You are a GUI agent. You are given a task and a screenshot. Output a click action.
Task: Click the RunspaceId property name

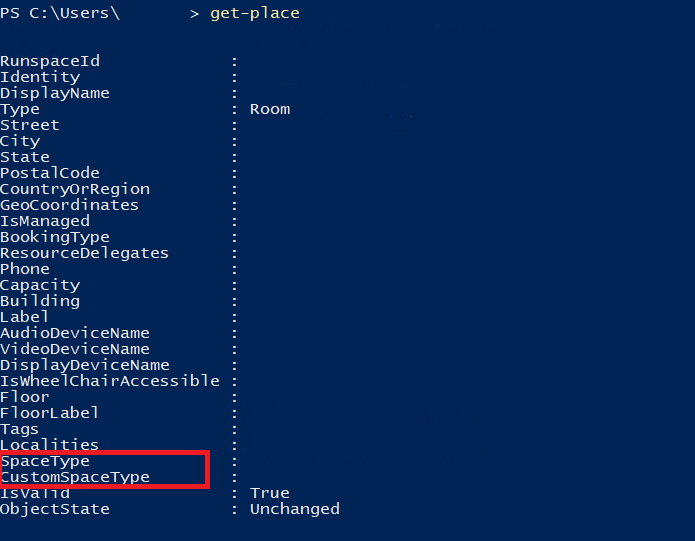[x=50, y=61]
